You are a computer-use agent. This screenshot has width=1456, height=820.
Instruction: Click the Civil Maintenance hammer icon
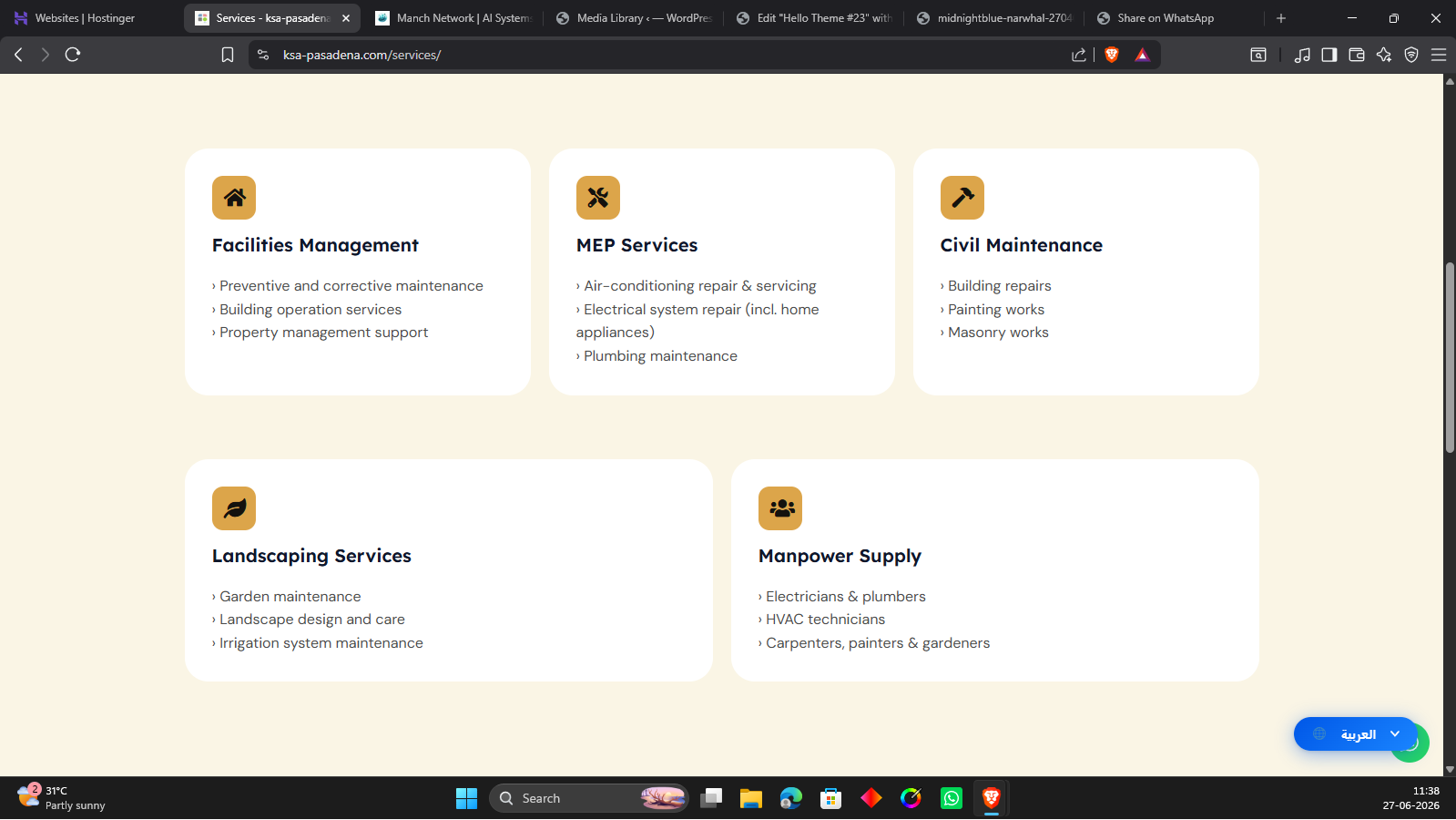coord(962,198)
